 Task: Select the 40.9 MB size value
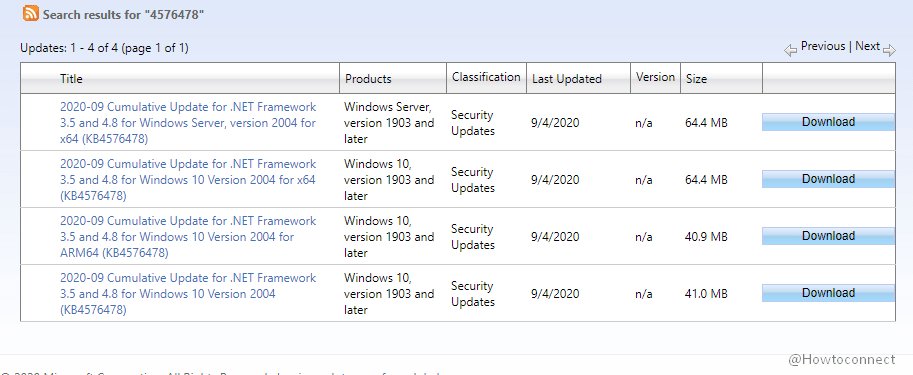click(706, 237)
